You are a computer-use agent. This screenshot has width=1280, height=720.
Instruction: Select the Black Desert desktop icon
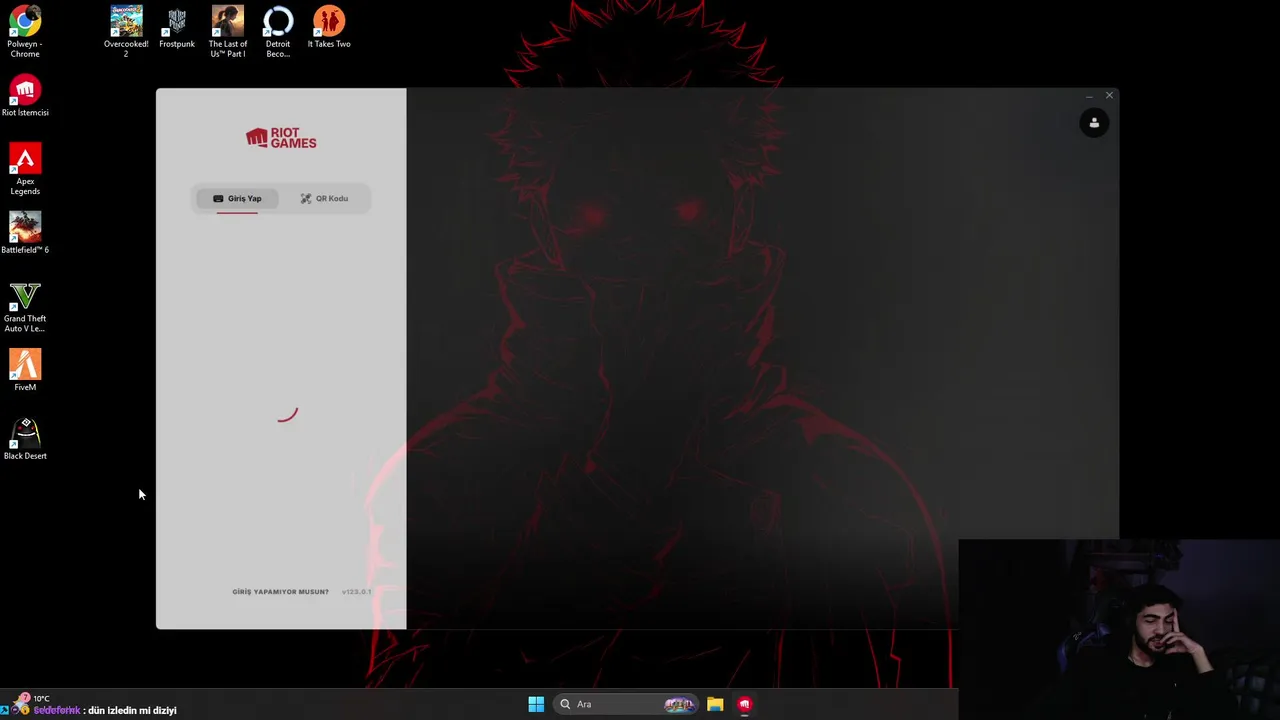pos(25,438)
